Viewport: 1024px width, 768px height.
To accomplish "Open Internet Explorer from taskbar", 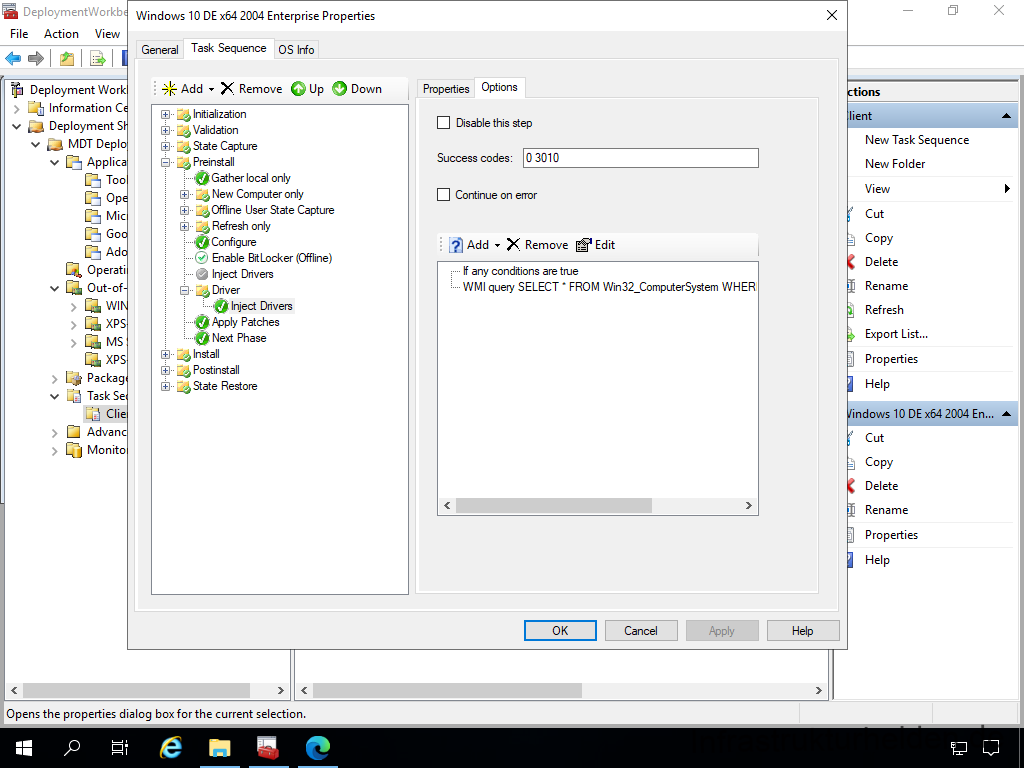I will [171, 748].
